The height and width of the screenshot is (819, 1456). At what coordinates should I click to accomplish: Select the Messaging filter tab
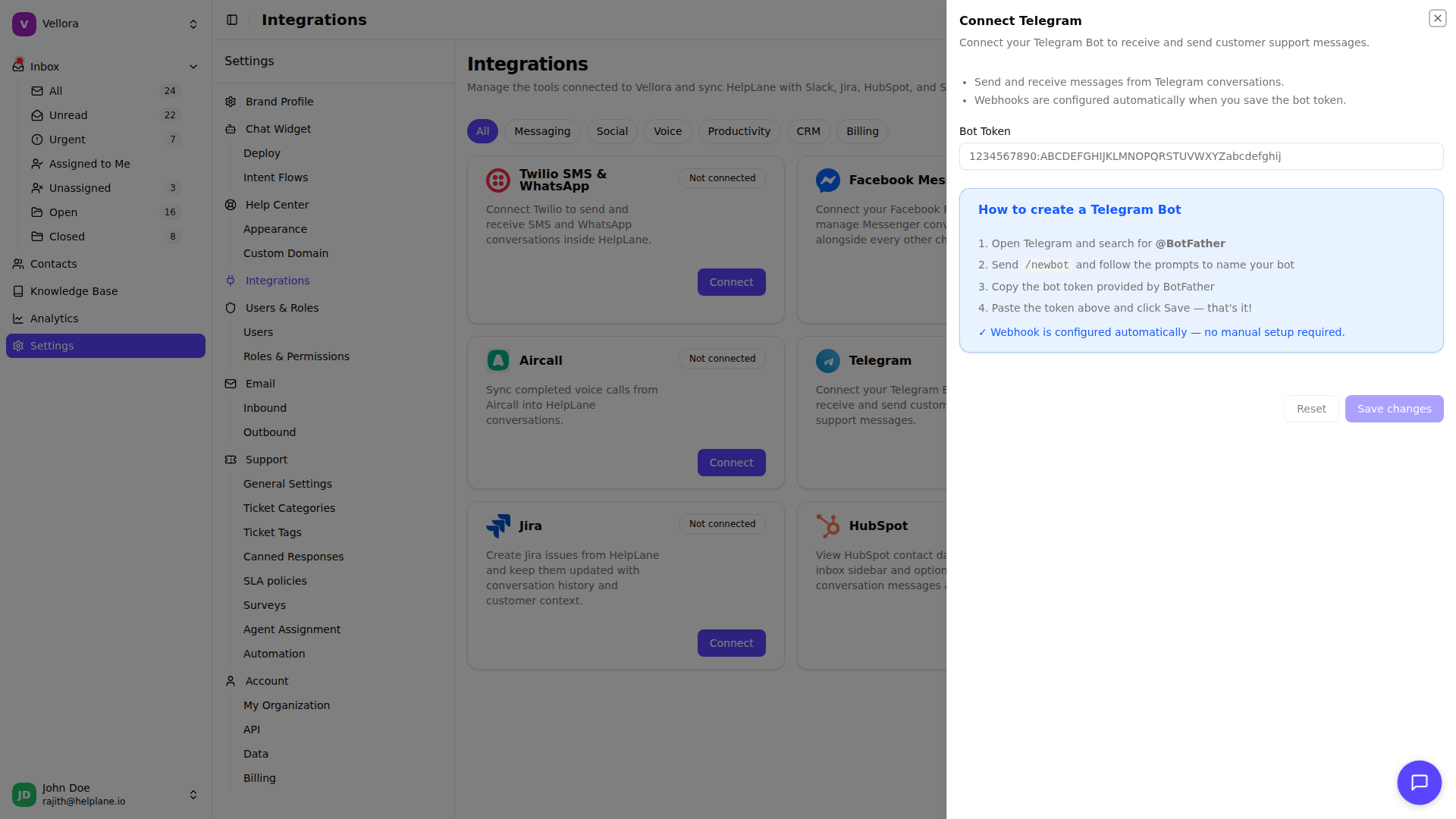(x=542, y=131)
